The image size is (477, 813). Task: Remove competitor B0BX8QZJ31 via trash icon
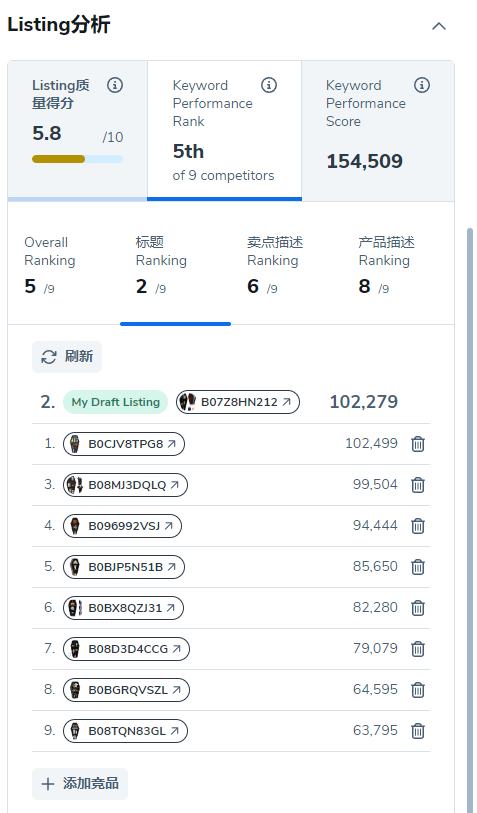click(x=418, y=608)
